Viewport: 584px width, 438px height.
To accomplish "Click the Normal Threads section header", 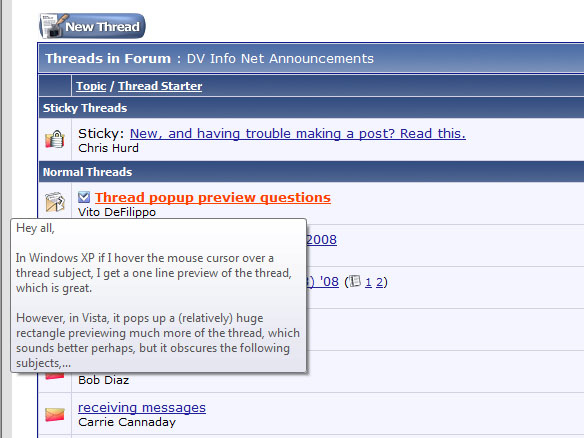I will pyautogui.click(x=311, y=172).
